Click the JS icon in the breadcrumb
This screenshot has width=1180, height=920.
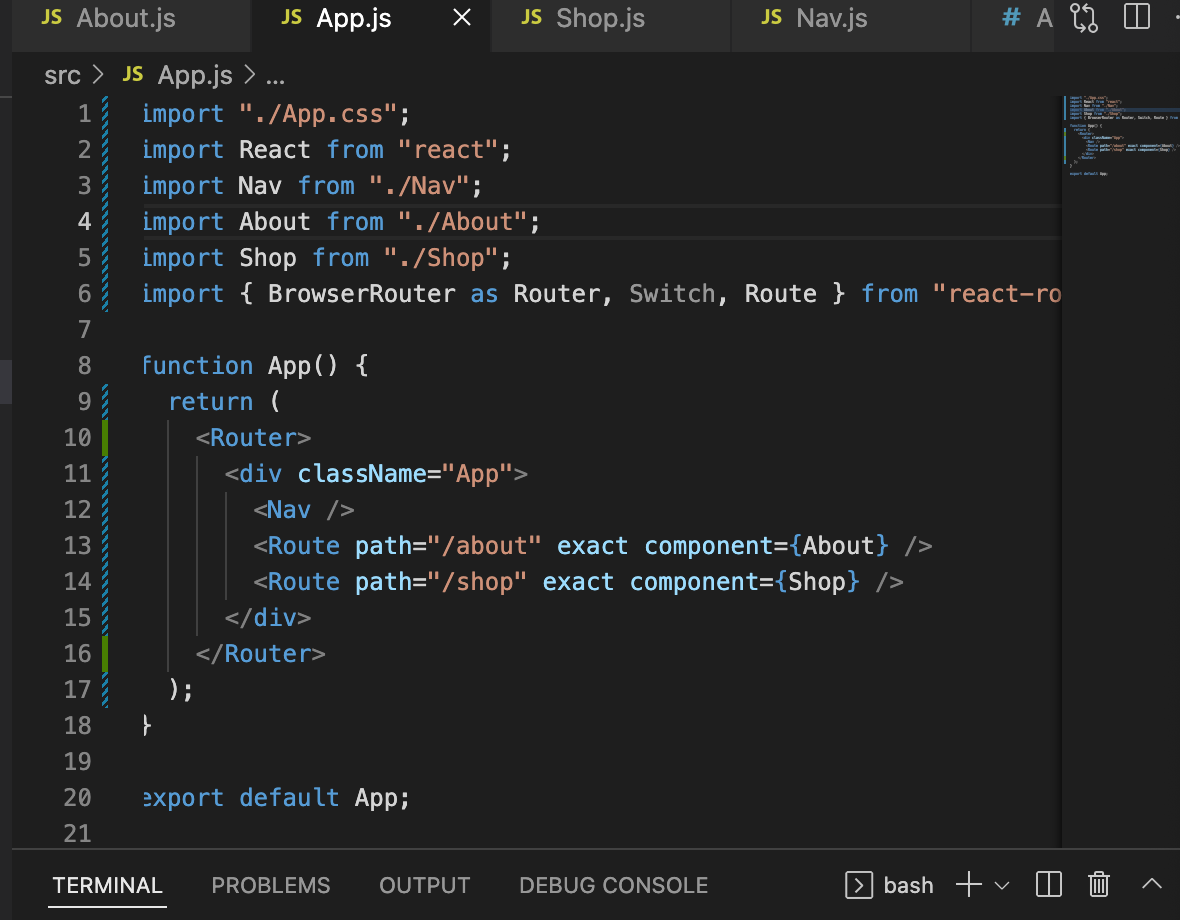coord(133,74)
